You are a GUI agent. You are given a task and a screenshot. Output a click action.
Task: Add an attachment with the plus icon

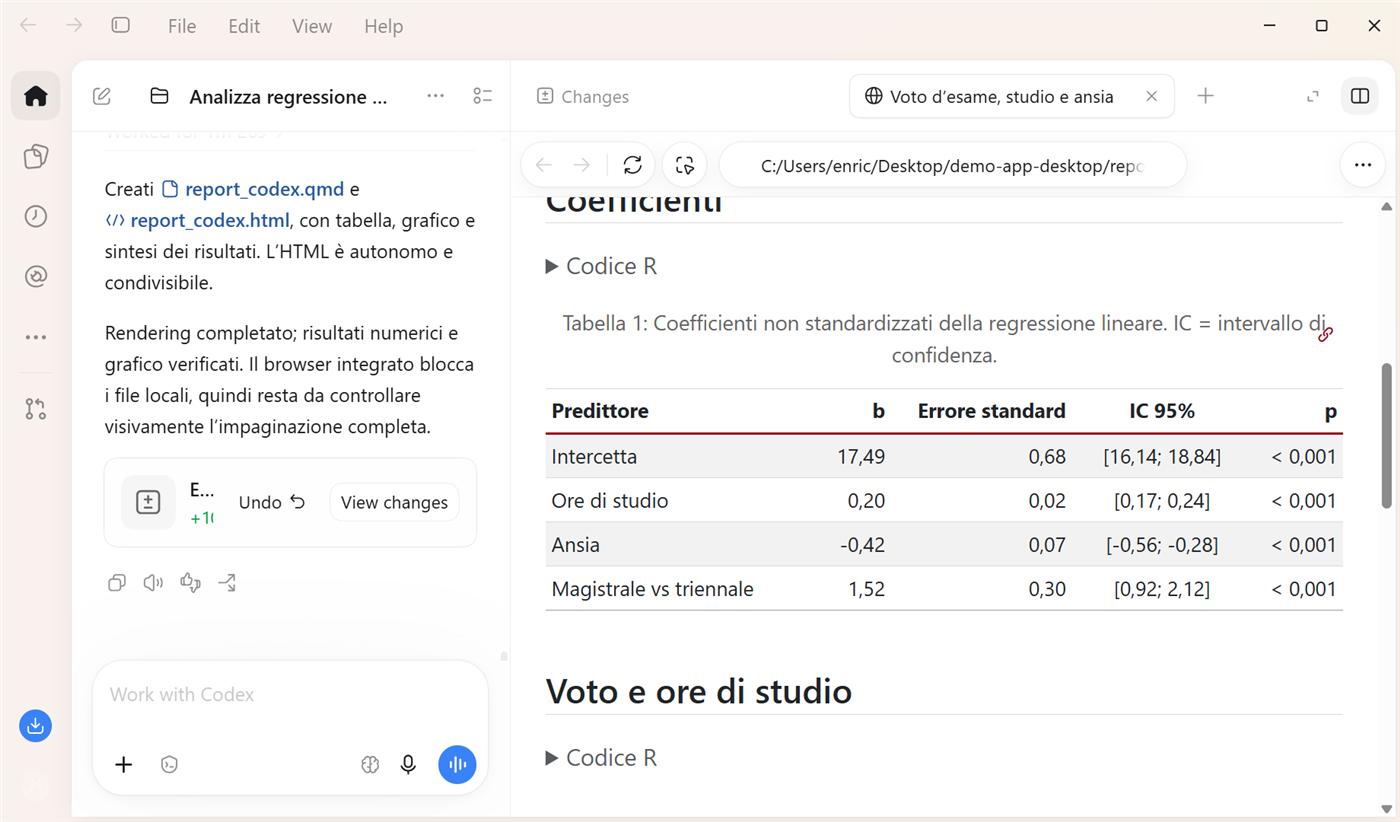pos(123,765)
